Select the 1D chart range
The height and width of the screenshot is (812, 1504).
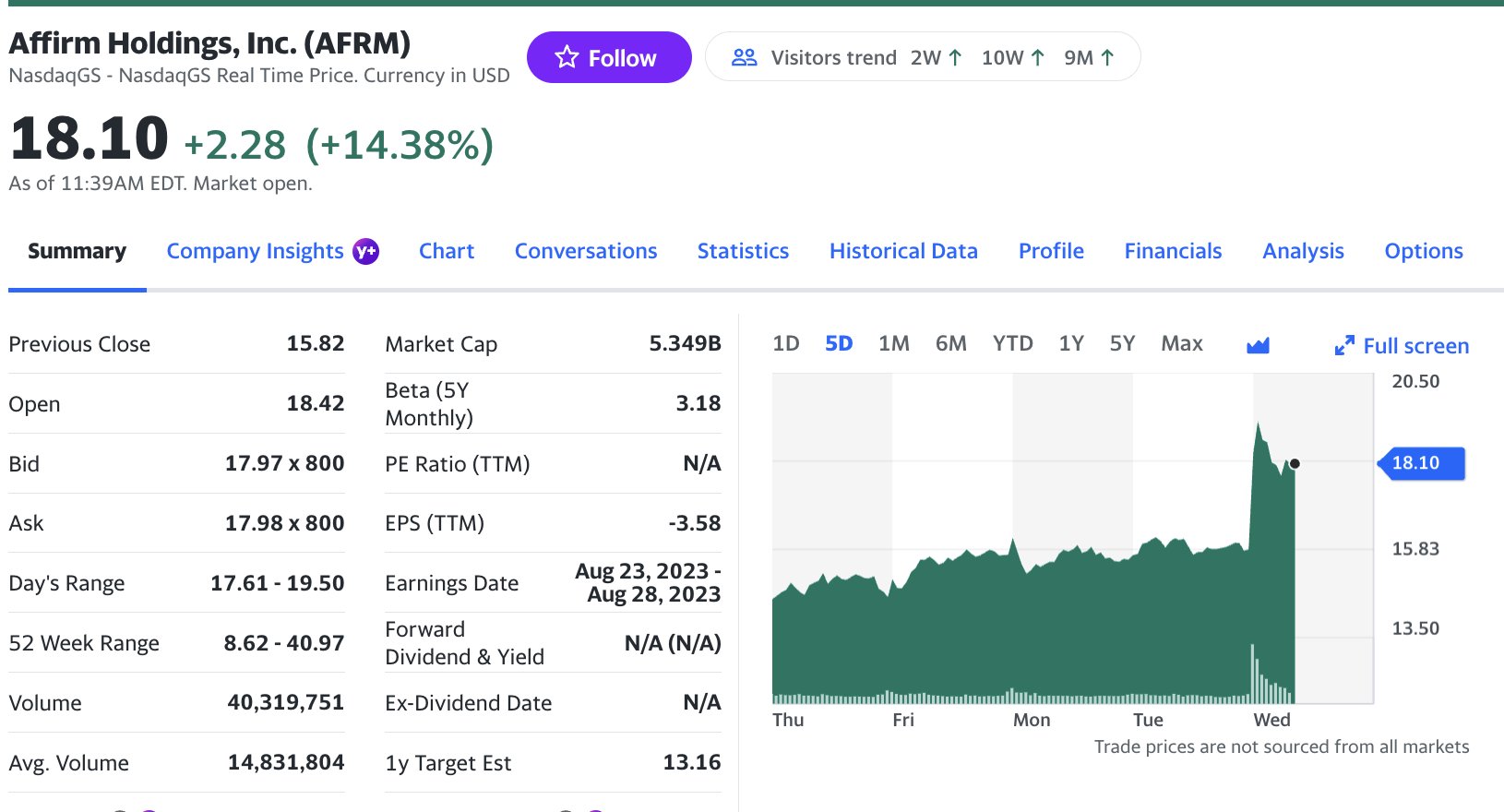click(785, 344)
